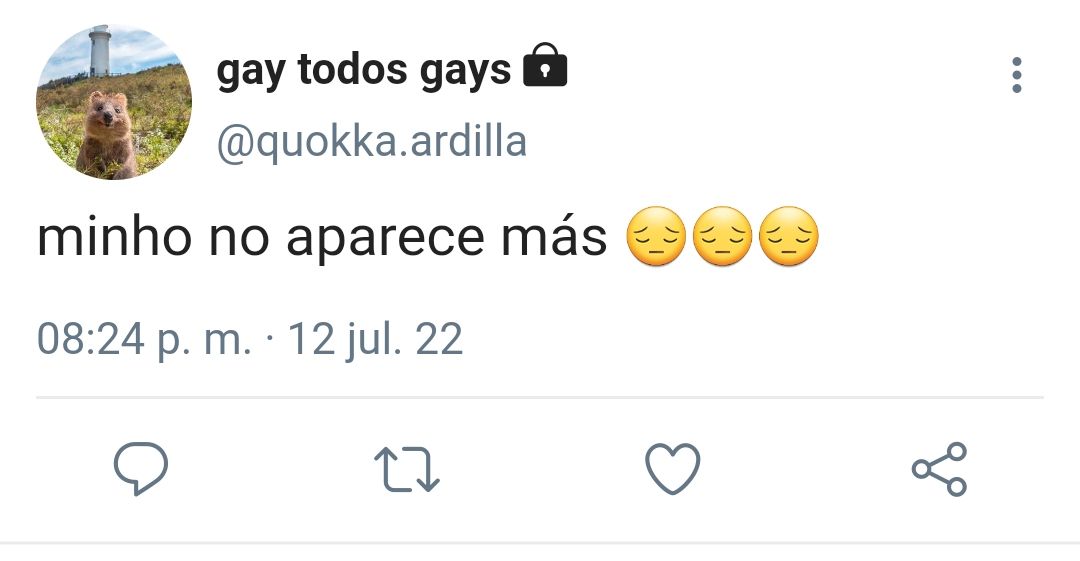Retweet using the arrows icon
This screenshot has width=1080, height=561.
point(406,470)
